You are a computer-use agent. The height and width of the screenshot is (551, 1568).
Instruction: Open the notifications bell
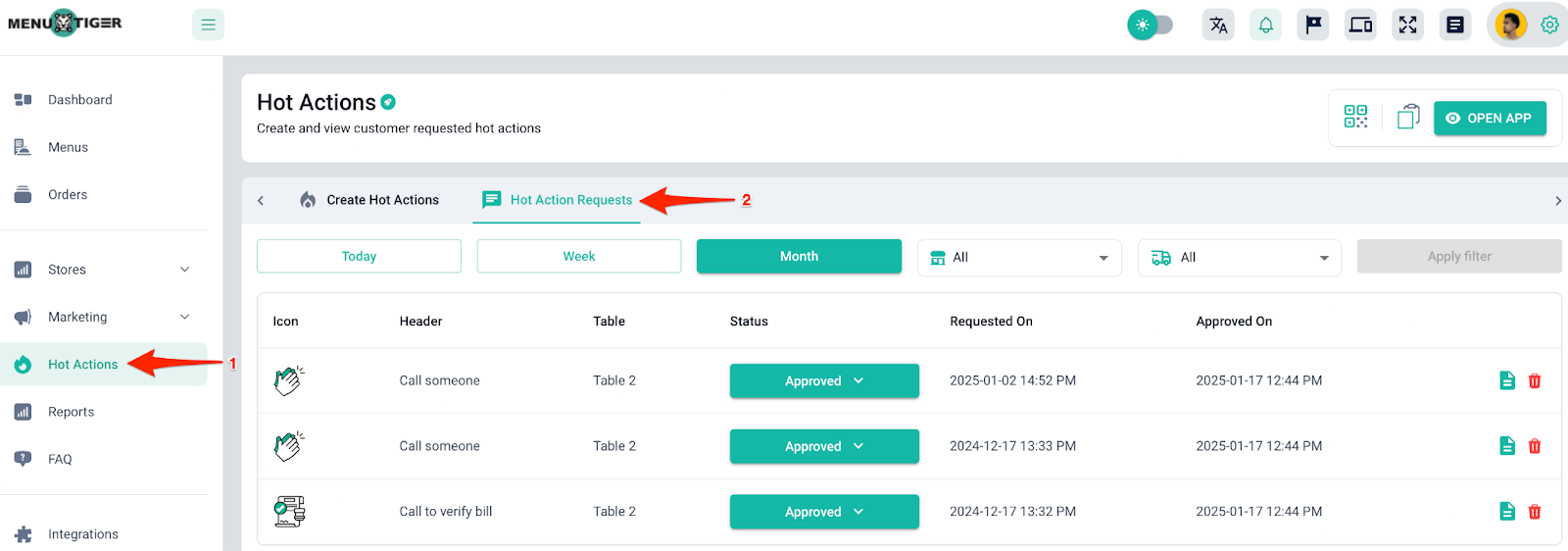[x=1265, y=25]
